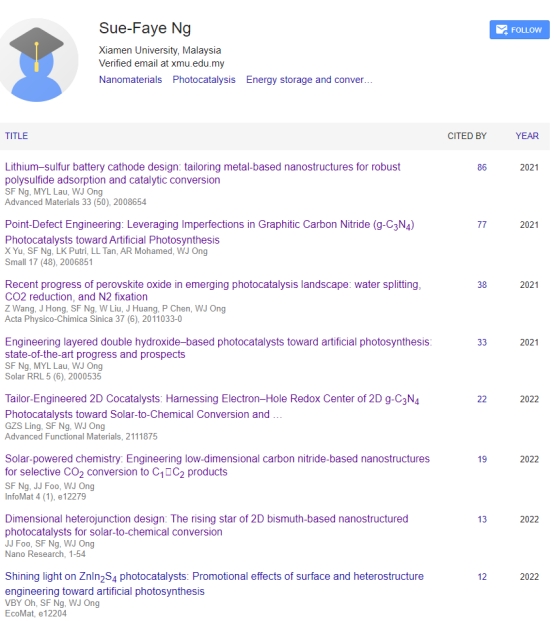Open the Nanomaterials interest tag
The height and width of the screenshot is (621, 554).
click(130, 80)
